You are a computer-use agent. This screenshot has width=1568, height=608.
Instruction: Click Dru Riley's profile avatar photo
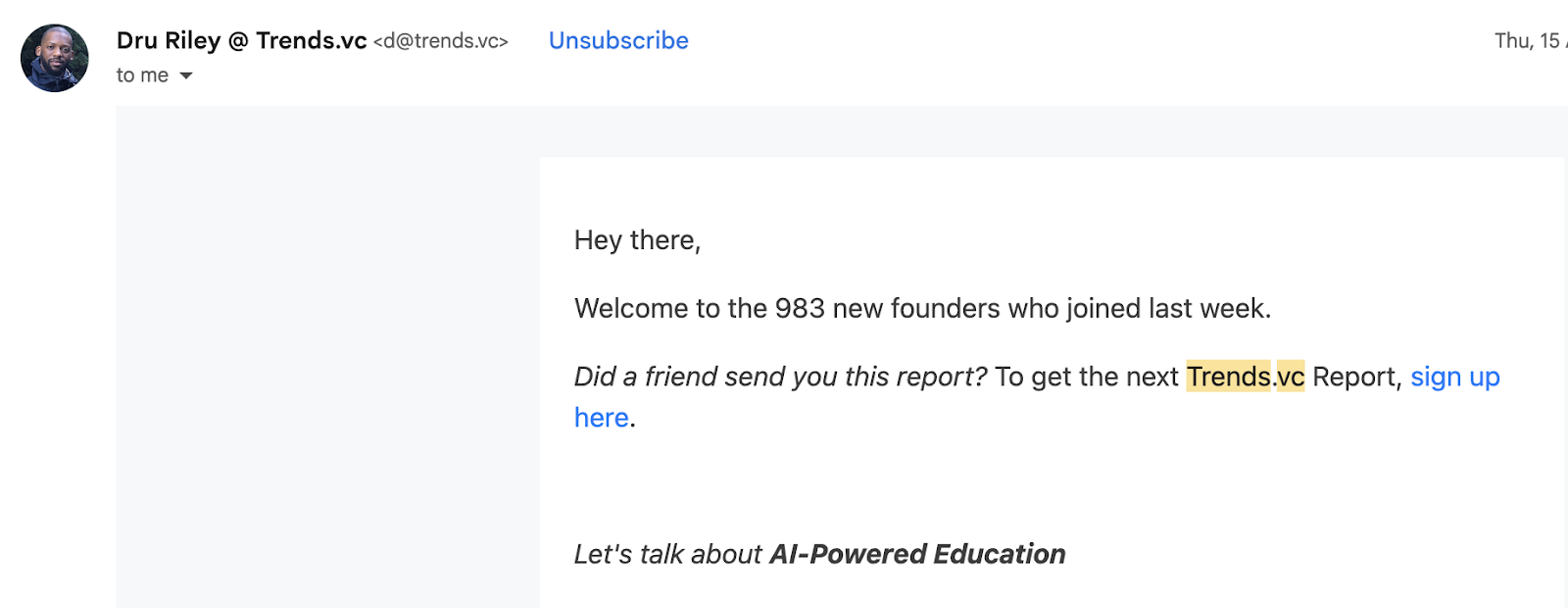[55, 59]
